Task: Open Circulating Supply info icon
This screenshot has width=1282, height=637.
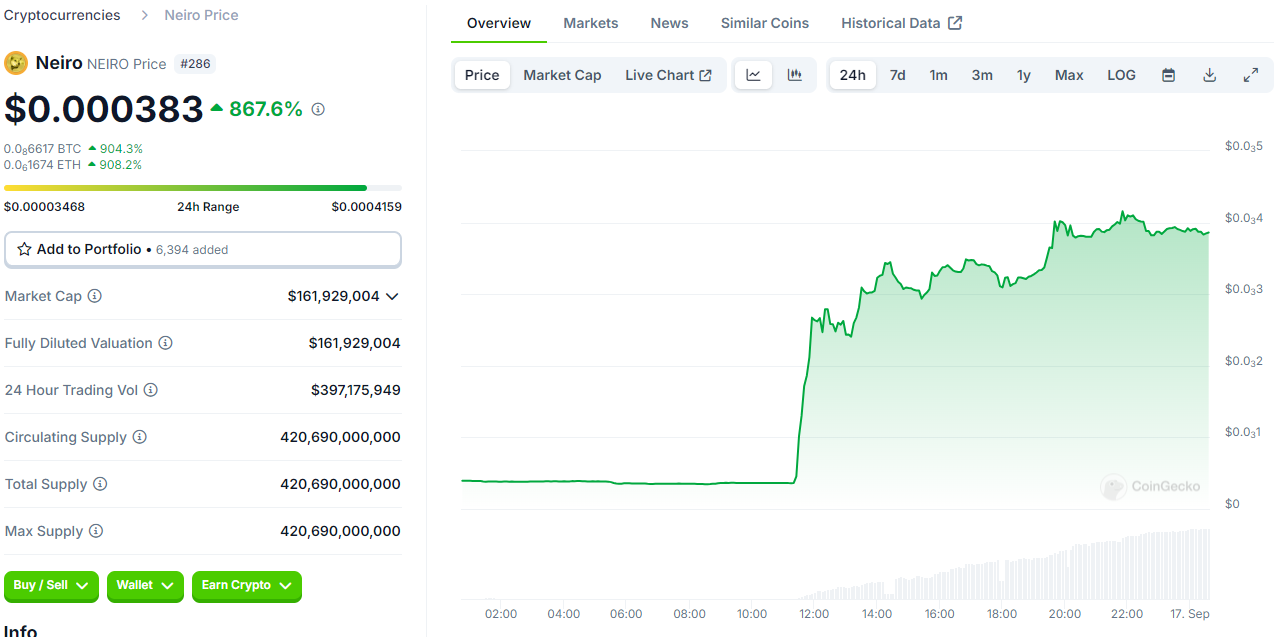Action: tap(140, 437)
